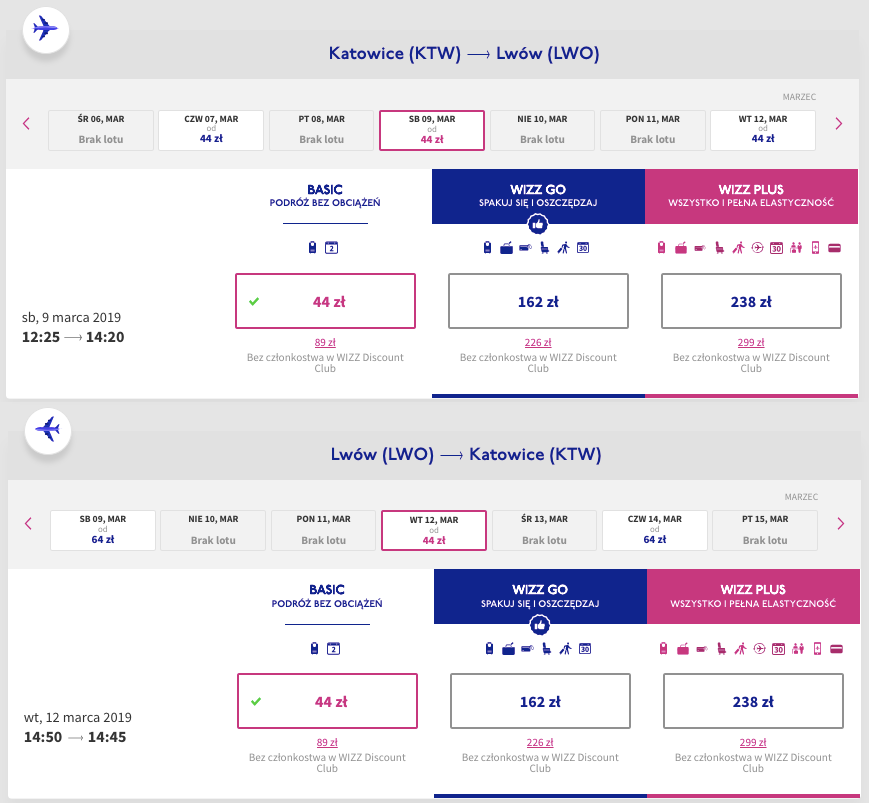Viewport: 869px width, 803px height.
Task: Click 299 zł non-member price link on return
Action: coord(753,742)
